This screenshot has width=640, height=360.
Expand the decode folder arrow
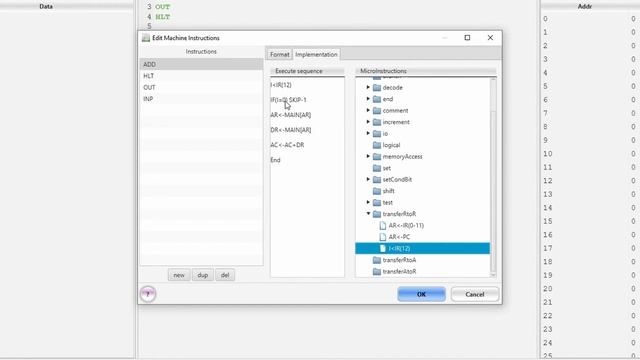pos(368,87)
